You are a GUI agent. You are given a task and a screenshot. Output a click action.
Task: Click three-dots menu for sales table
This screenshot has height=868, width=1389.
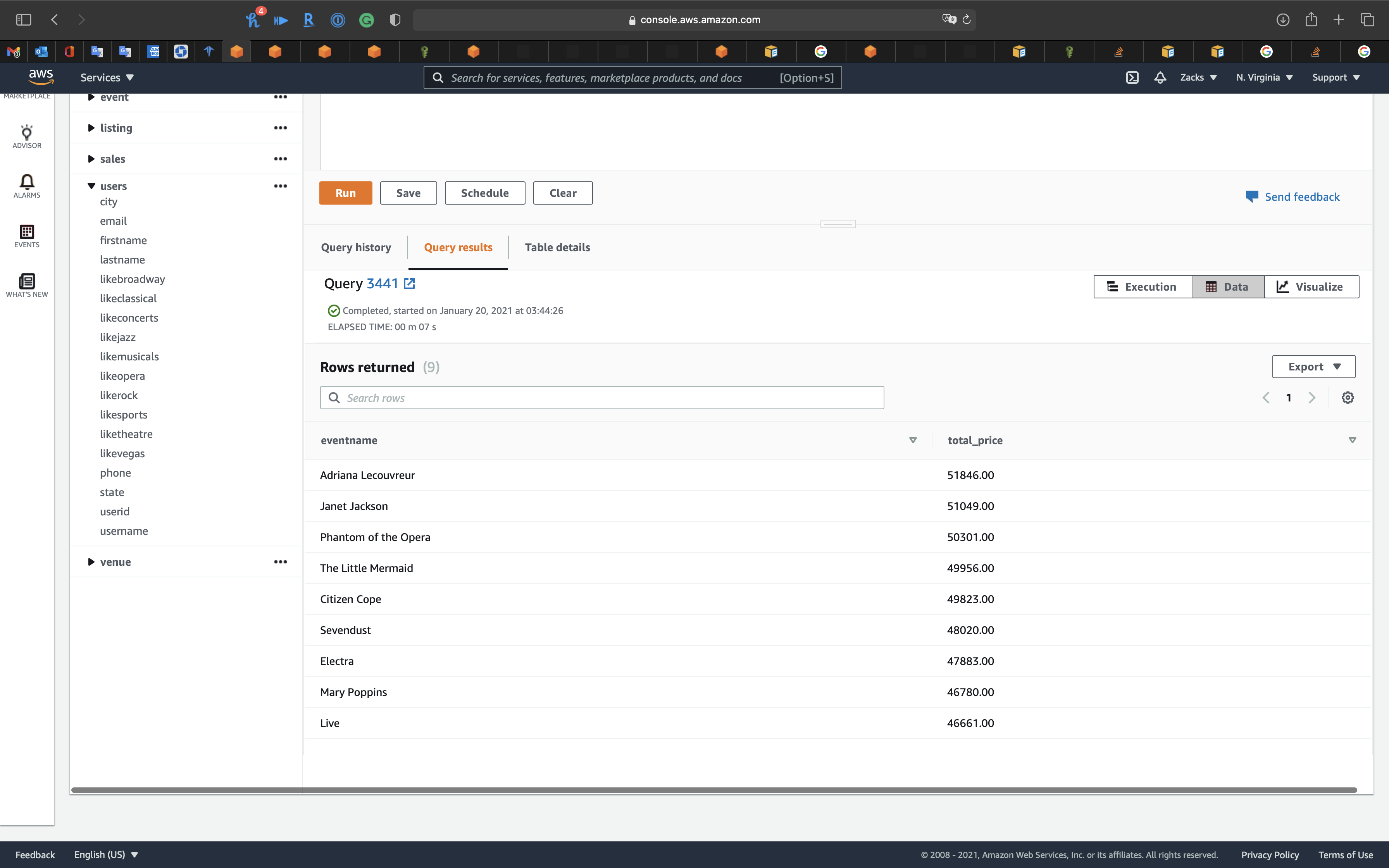(x=280, y=159)
